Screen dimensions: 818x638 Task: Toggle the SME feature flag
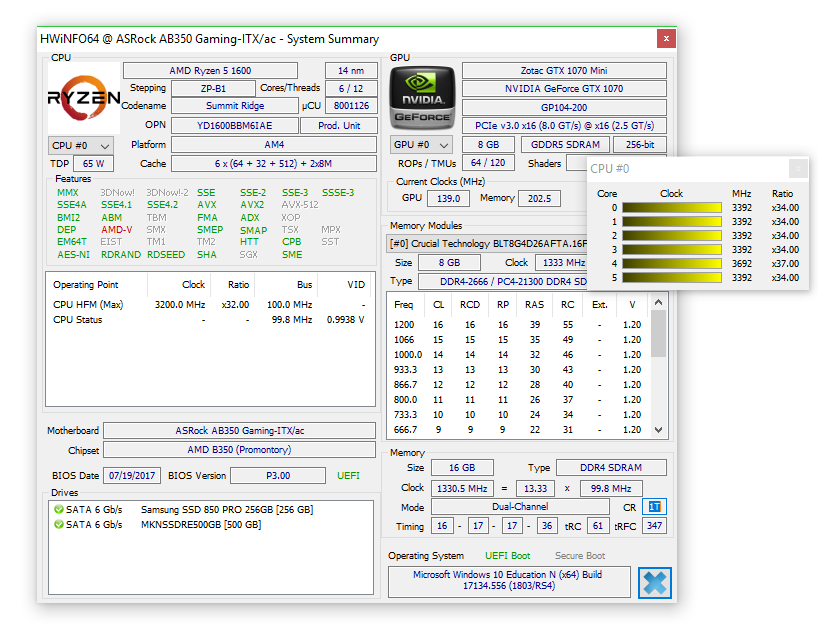[x=291, y=254]
